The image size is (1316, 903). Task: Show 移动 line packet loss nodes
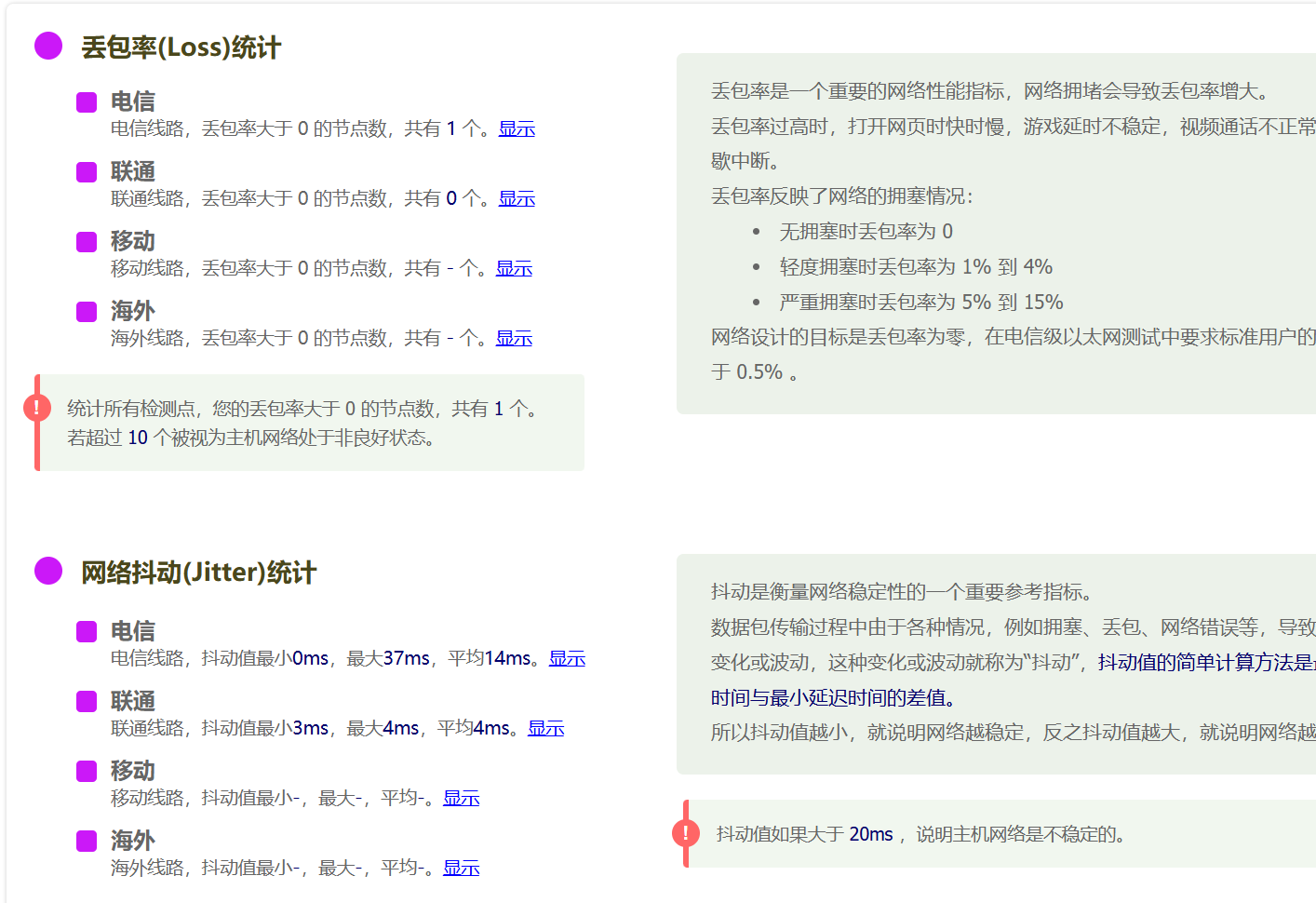[514, 268]
